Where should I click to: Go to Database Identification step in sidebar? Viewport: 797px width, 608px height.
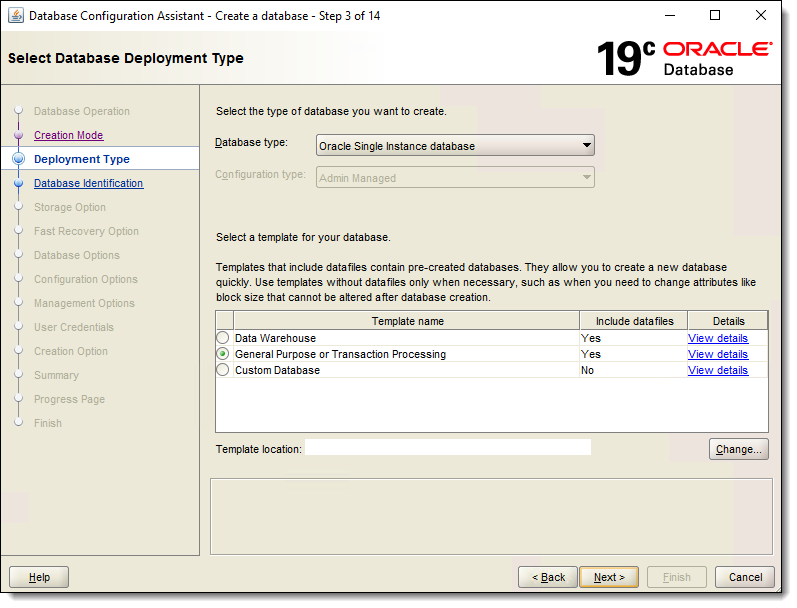pyautogui.click(x=88, y=183)
